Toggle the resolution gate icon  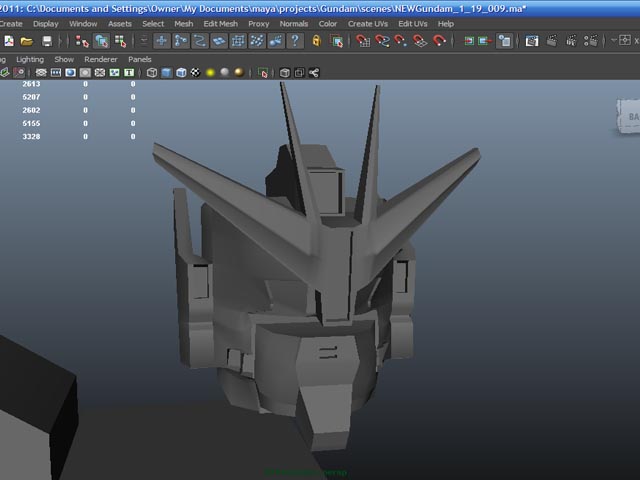tap(70, 73)
